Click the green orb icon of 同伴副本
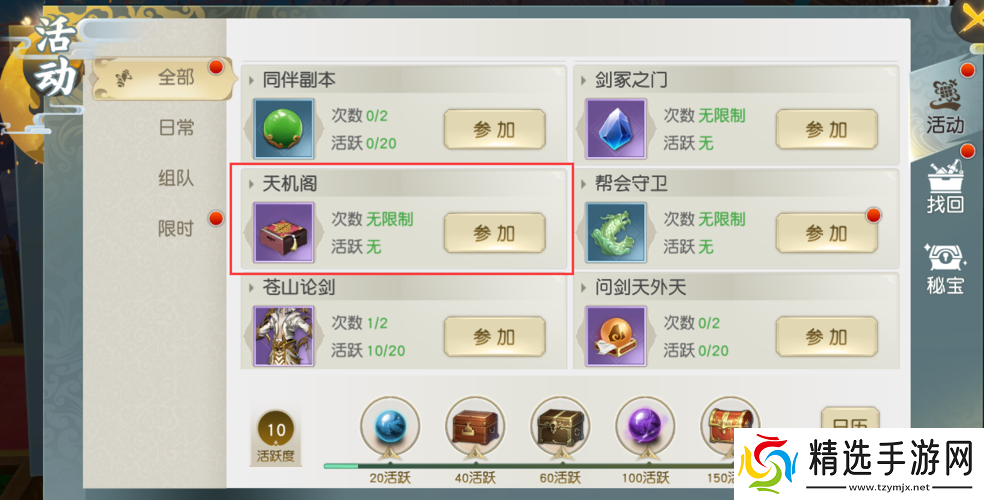 [284, 129]
